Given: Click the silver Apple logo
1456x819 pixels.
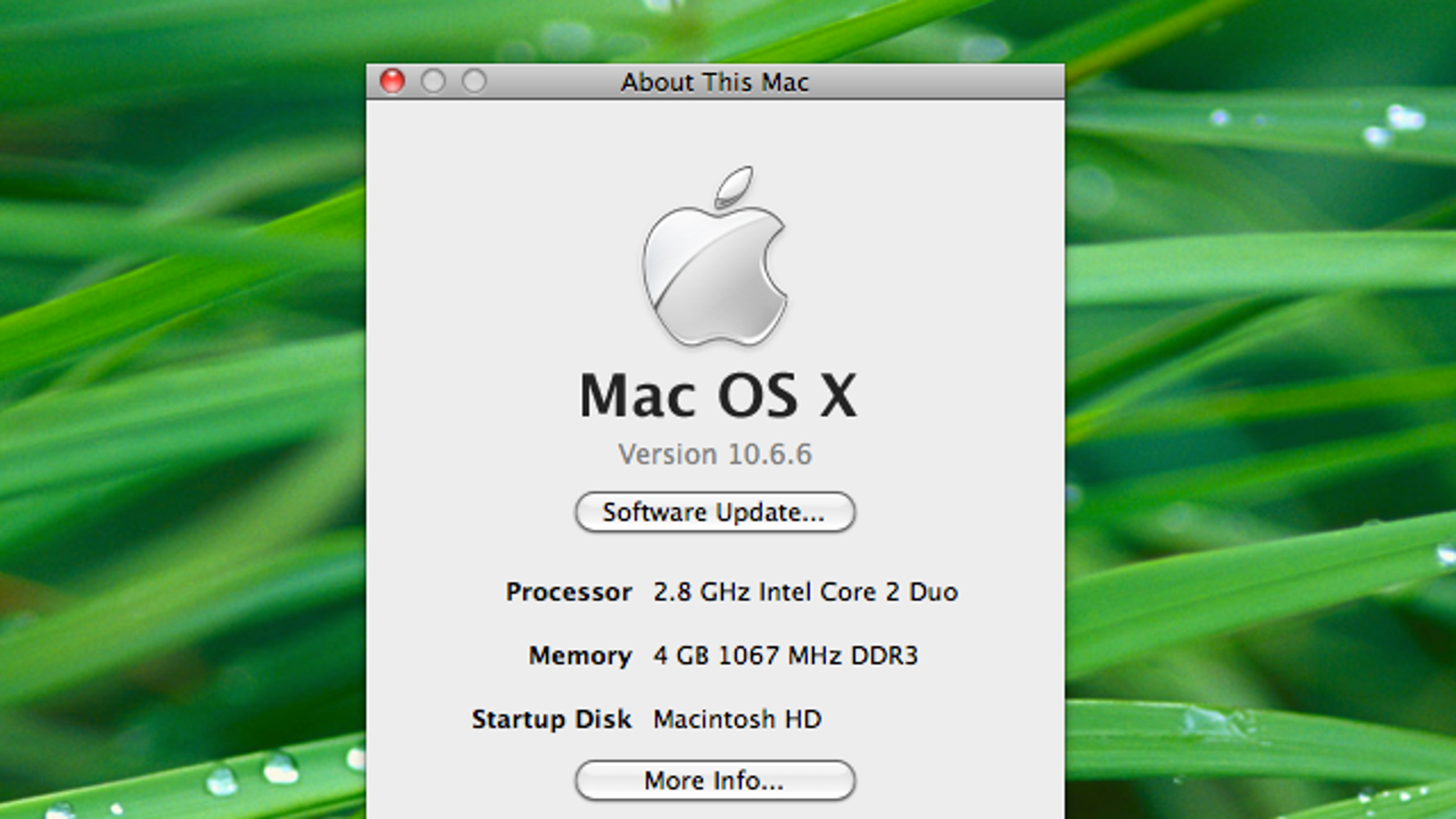Looking at the screenshot, I should coord(715,256).
